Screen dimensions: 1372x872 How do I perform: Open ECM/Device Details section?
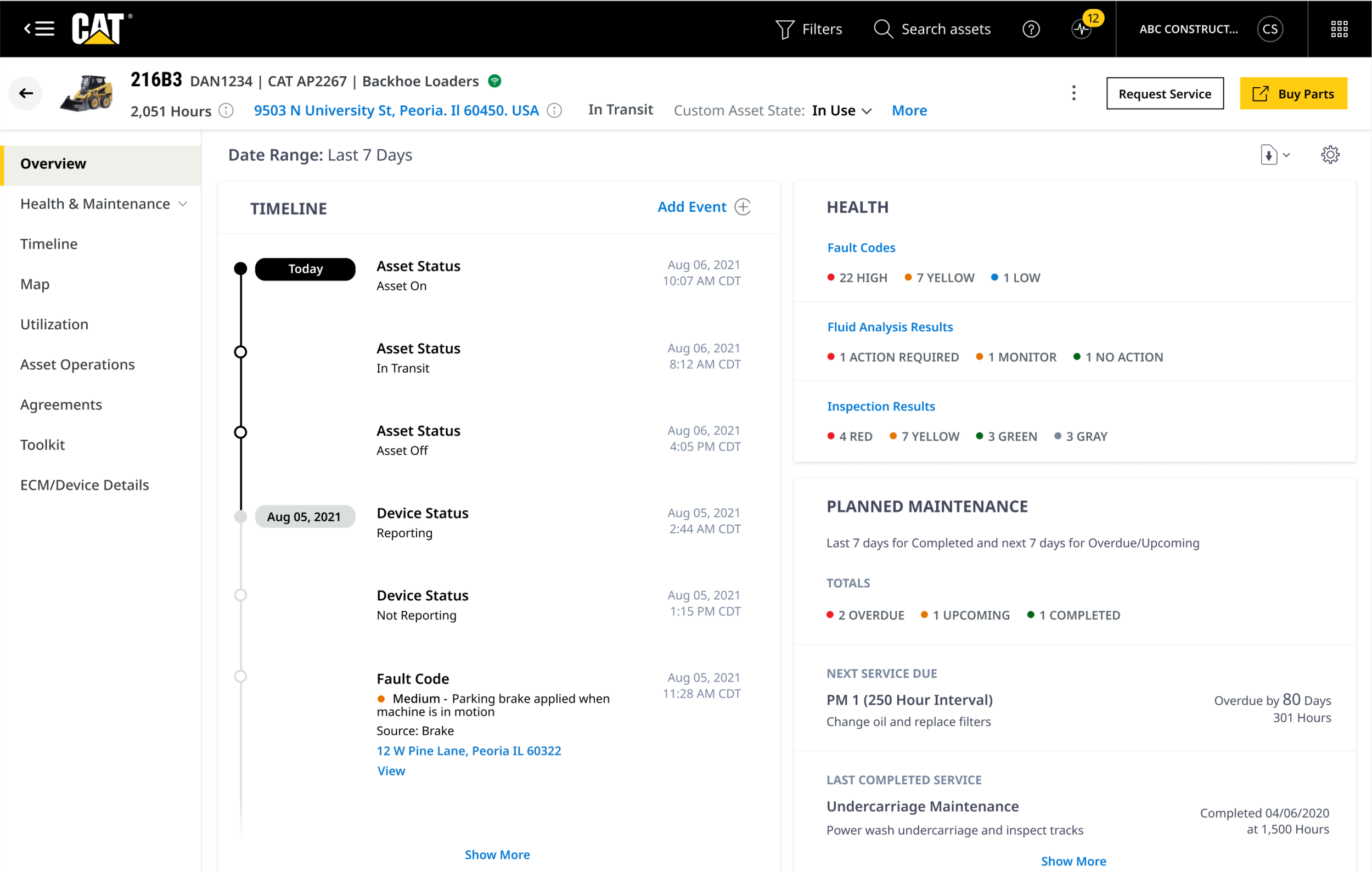pos(85,485)
